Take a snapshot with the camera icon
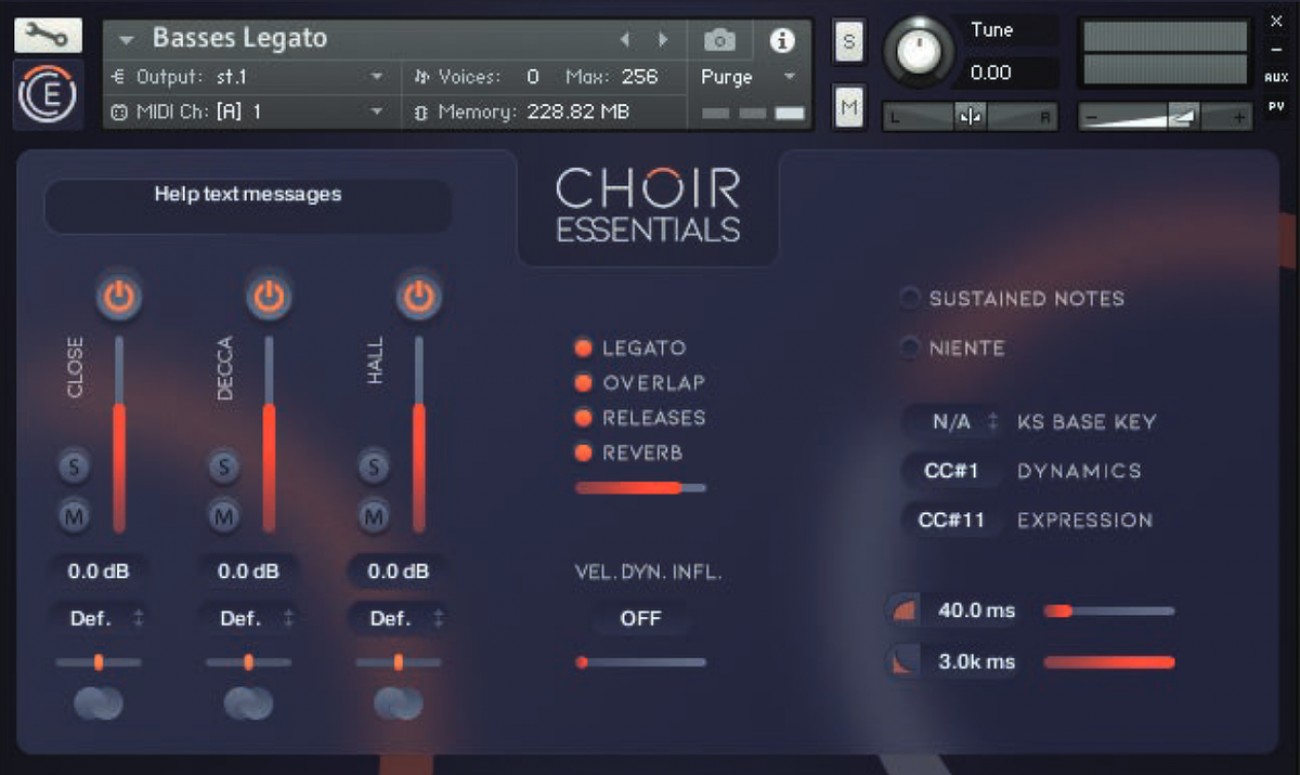Viewport: 1300px width, 775px height. [719, 40]
